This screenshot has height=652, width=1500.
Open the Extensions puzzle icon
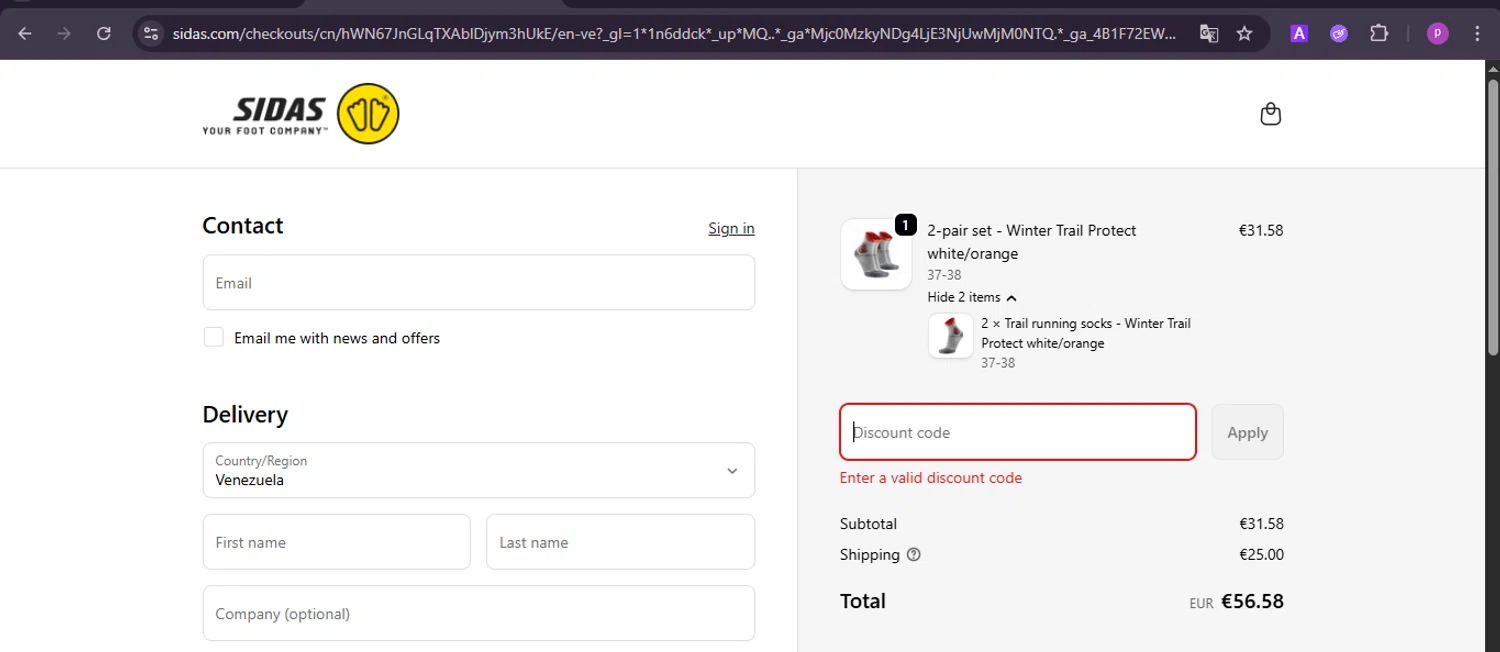[1379, 34]
